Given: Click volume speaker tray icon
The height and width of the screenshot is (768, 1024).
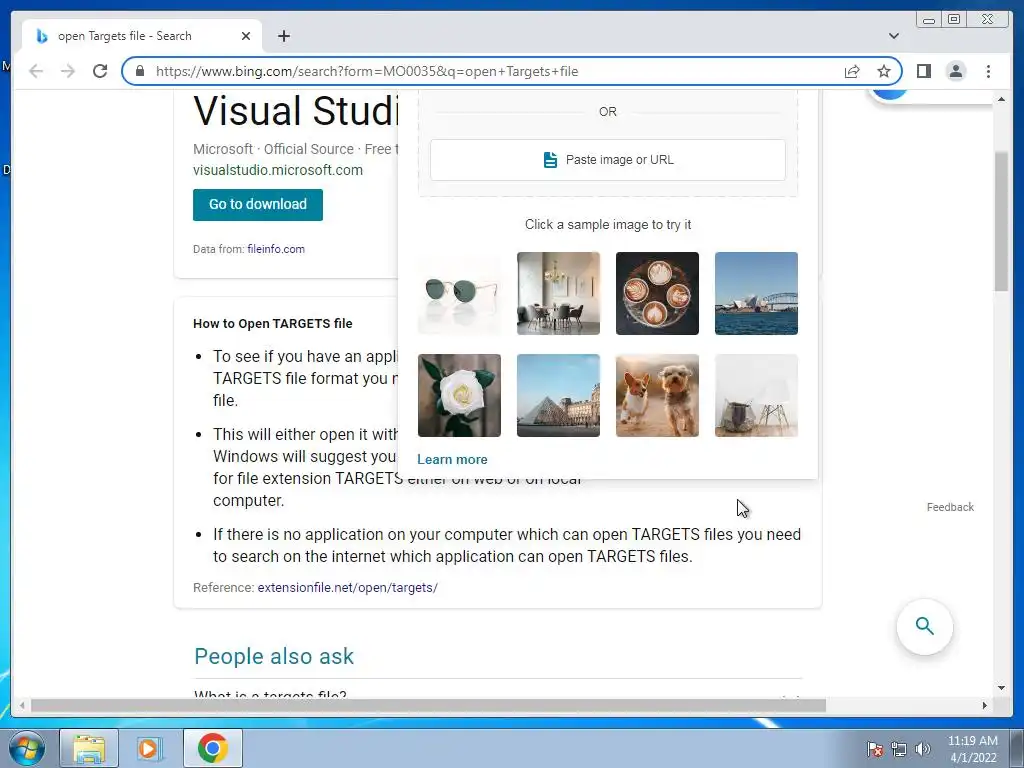Looking at the screenshot, I should pos(922,749).
